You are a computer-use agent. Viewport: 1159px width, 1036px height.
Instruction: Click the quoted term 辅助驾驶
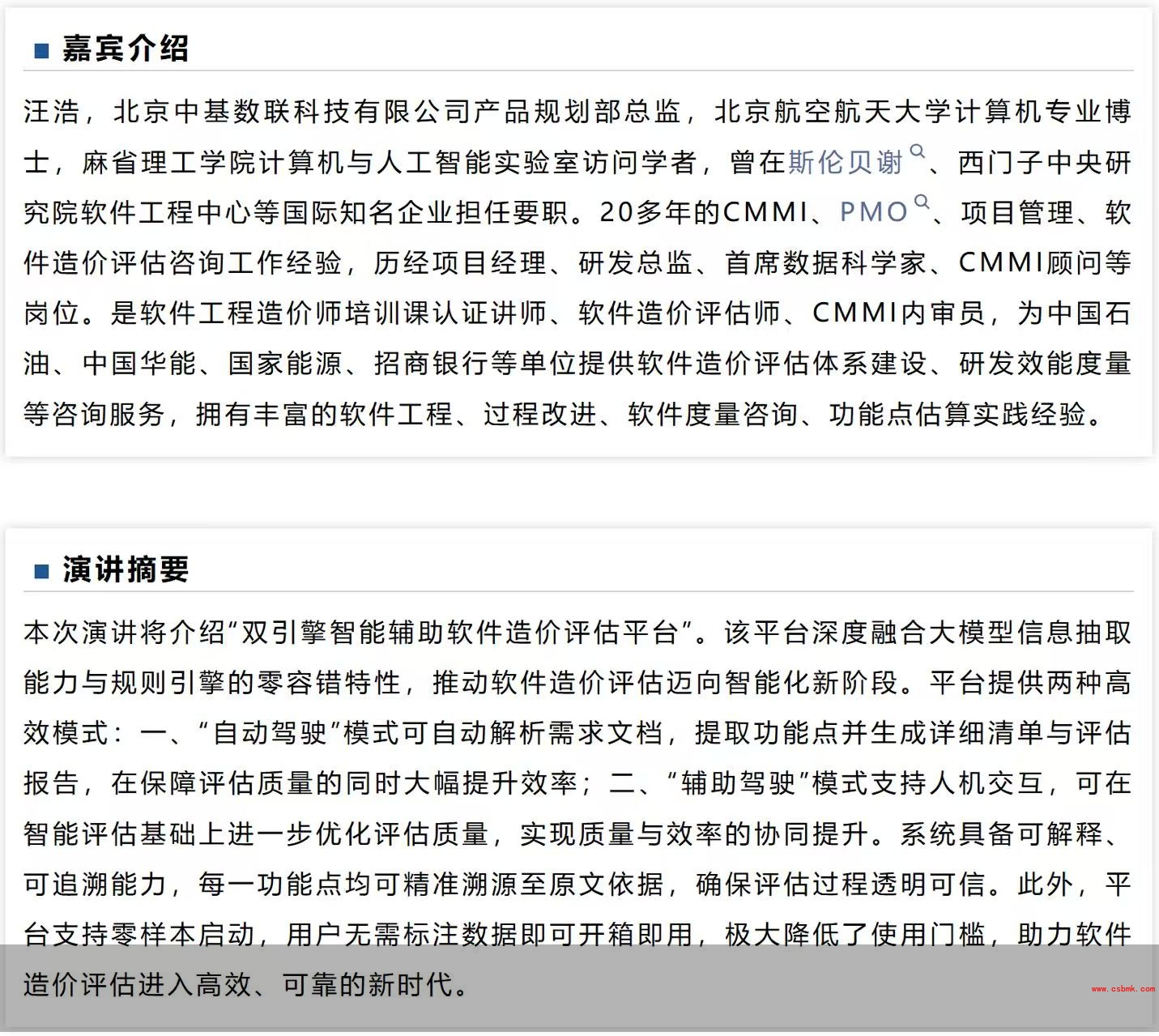pos(738,783)
